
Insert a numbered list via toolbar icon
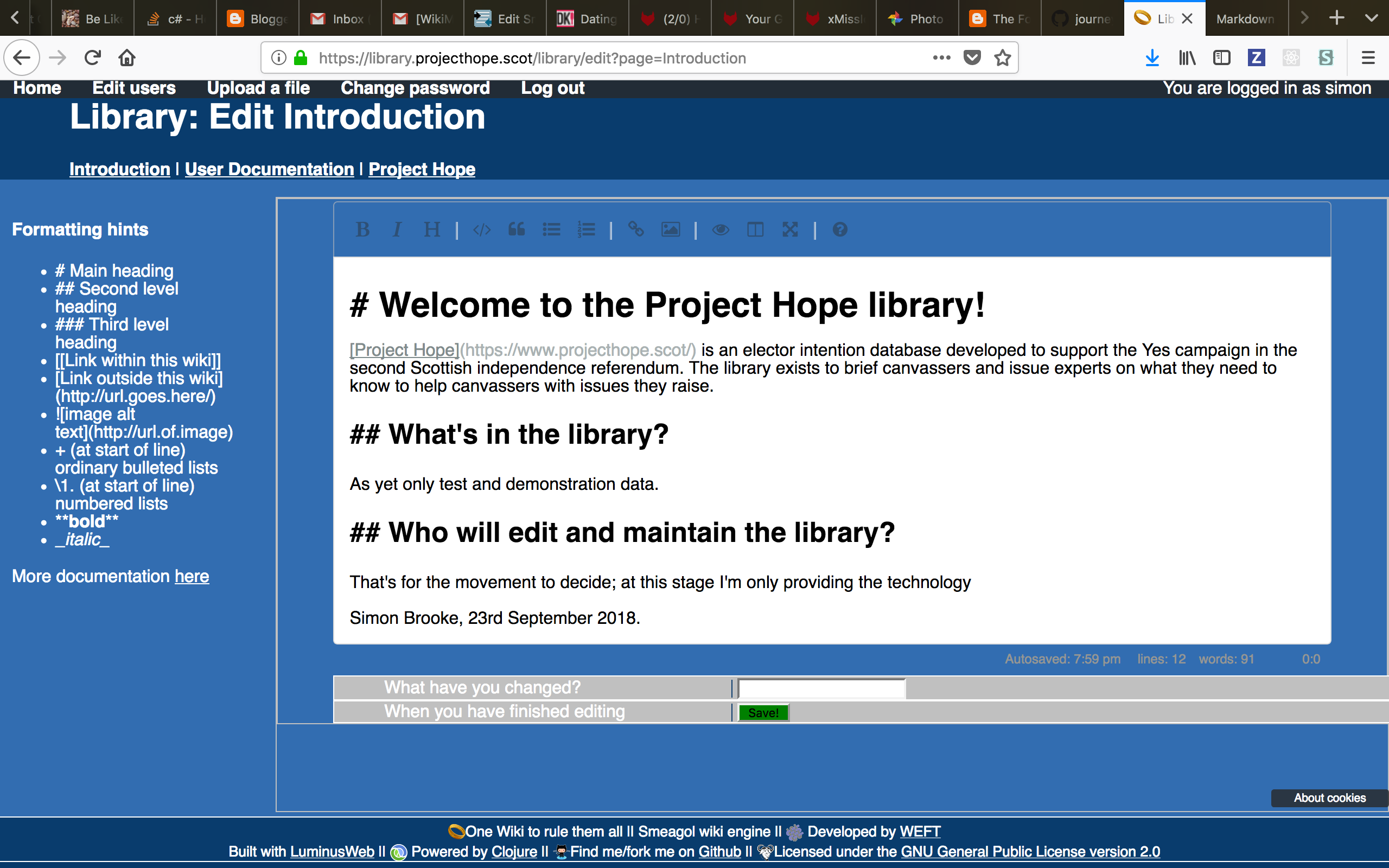pos(586,229)
